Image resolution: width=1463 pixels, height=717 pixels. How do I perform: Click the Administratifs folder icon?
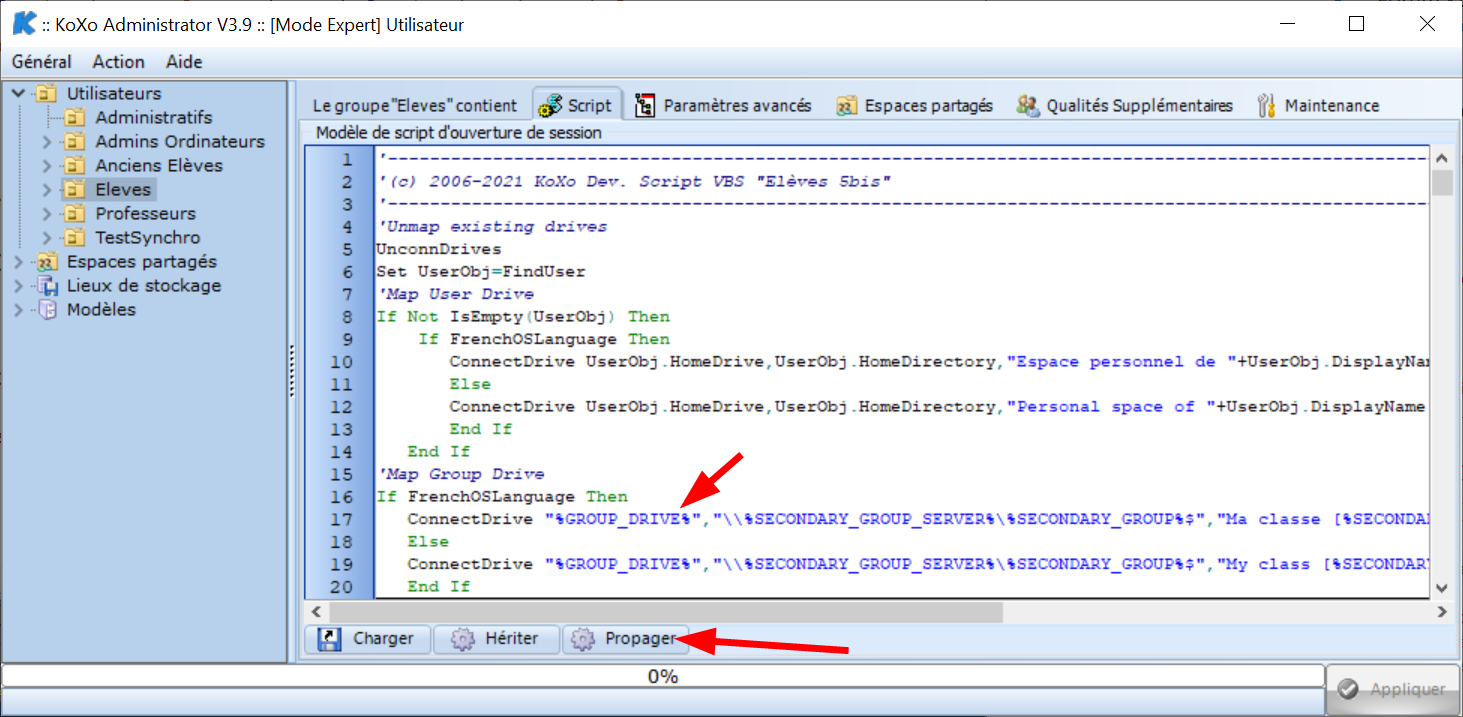[x=75, y=117]
